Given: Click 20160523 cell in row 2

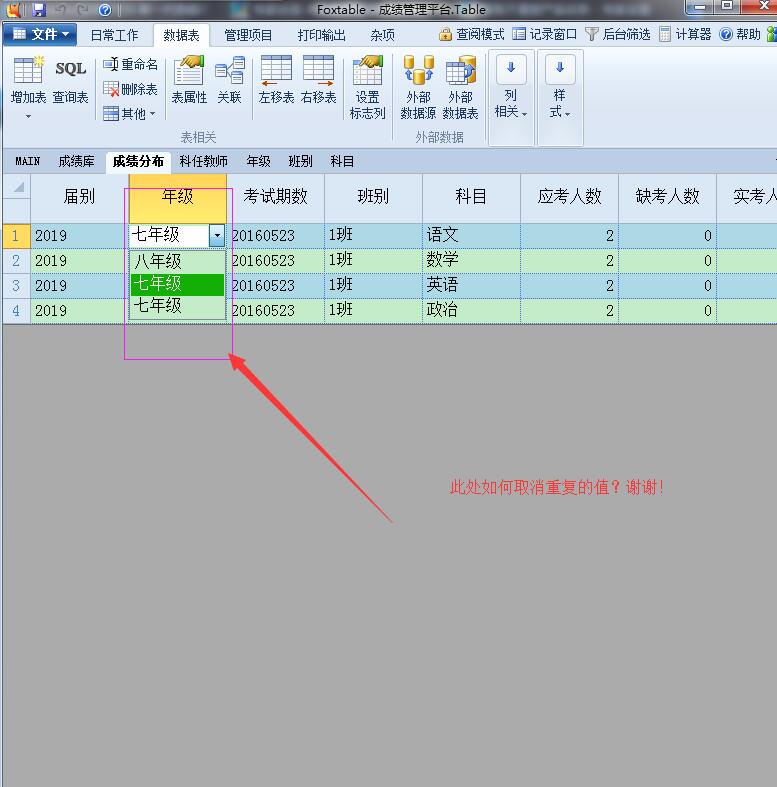Looking at the screenshot, I should click(276, 261).
